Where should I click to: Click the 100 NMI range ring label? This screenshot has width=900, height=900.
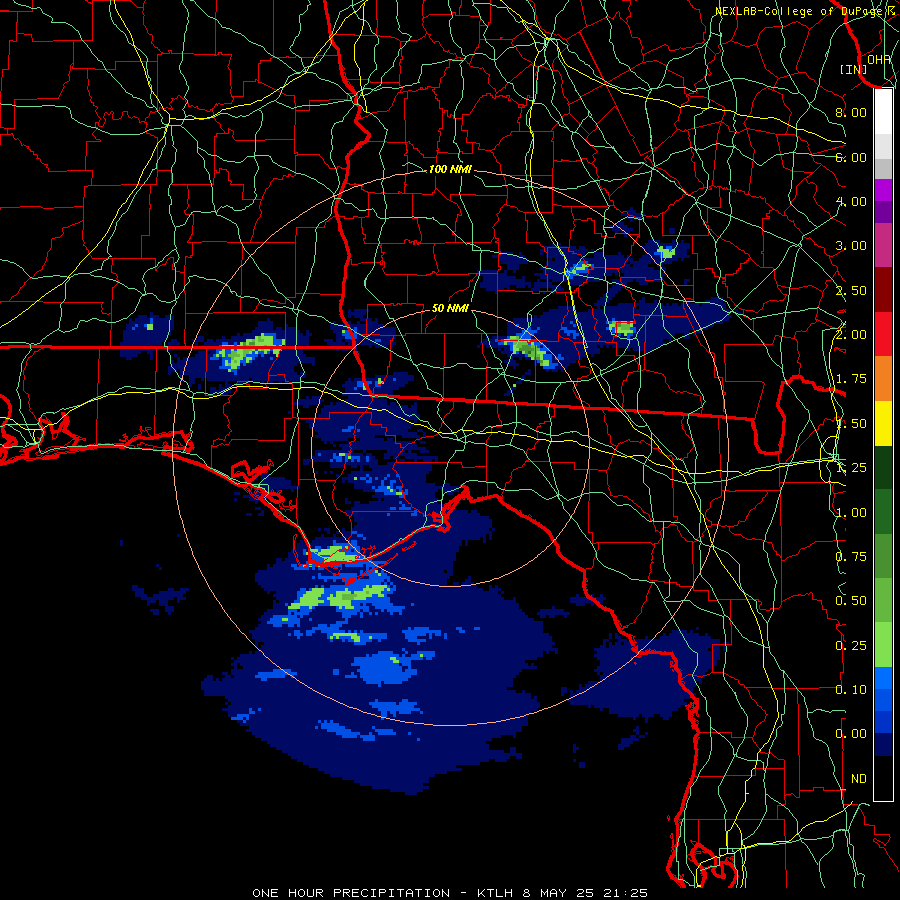tap(450, 169)
